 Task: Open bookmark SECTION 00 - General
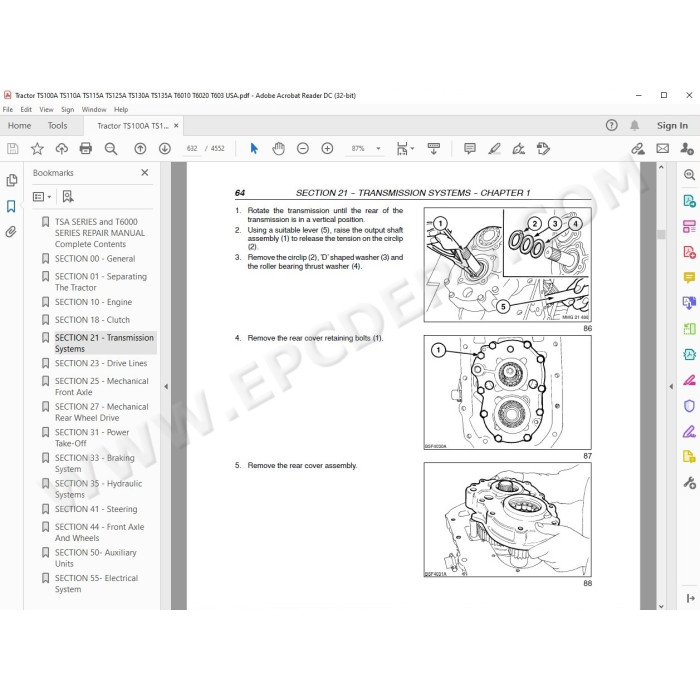pyautogui.click(x=95, y=258)
